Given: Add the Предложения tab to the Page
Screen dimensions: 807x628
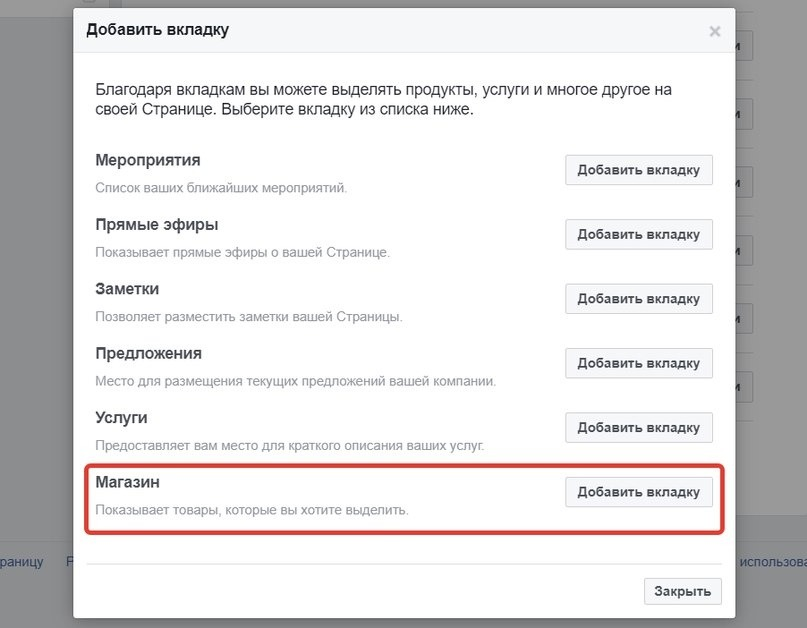Looking at the screenshot, I should coord(639,363).
